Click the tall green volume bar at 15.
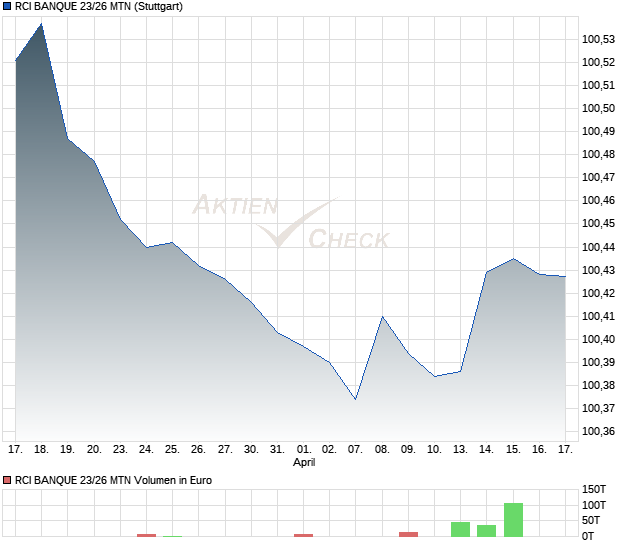 click(x=513, y=520)
